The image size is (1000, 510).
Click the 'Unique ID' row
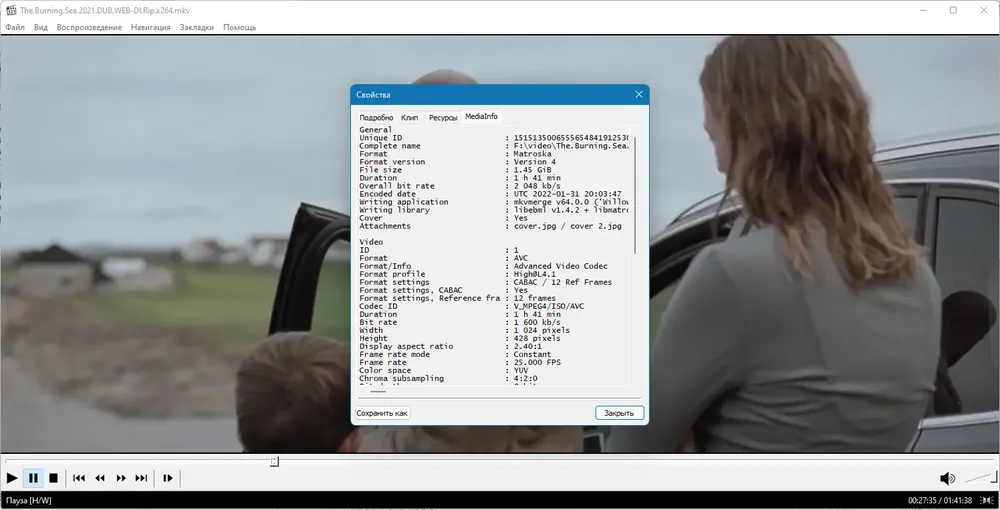(x=494, y=138)
